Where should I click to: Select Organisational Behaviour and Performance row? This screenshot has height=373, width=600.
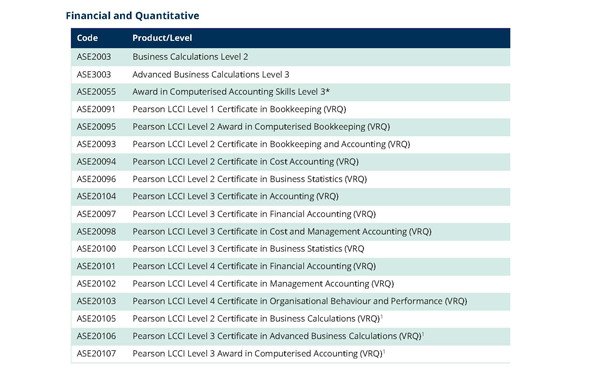coord(290,301)
